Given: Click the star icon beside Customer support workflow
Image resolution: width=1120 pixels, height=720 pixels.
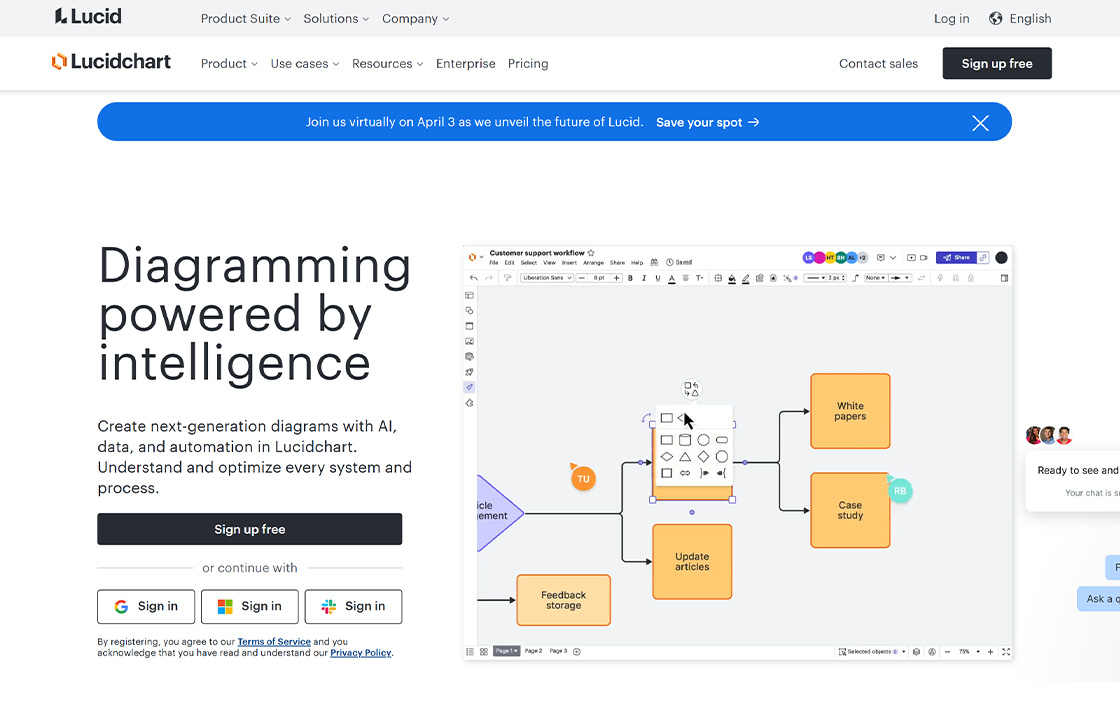Looking at the screenshot, I should click(x=591, y=253).
